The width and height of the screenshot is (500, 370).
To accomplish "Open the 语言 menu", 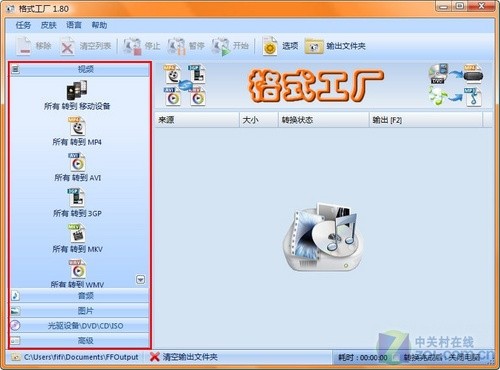I will [74, 25].
